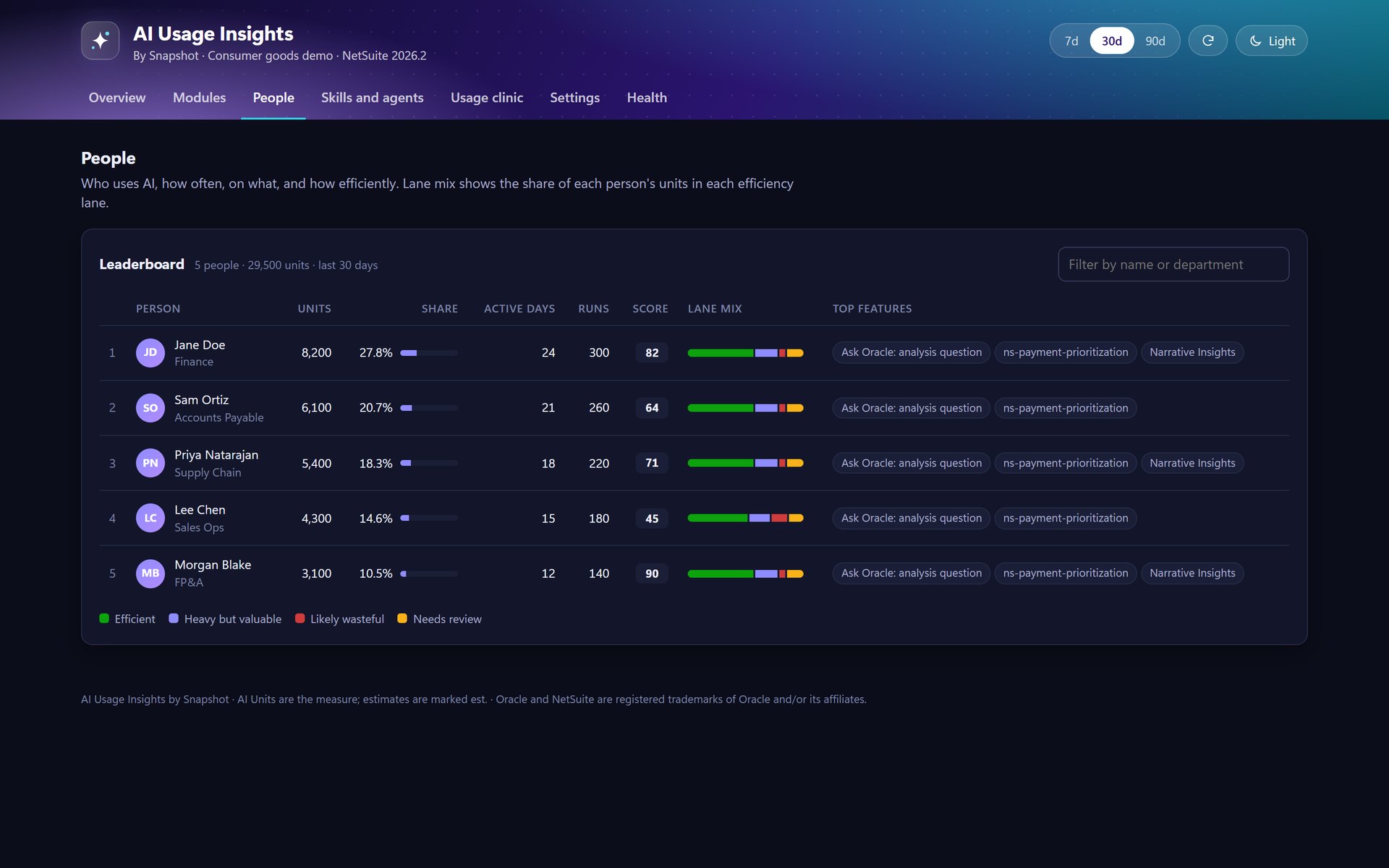This screenshot has height=868, width=1389.
Task: Switch to Light theme
Action: [1271, 41]
